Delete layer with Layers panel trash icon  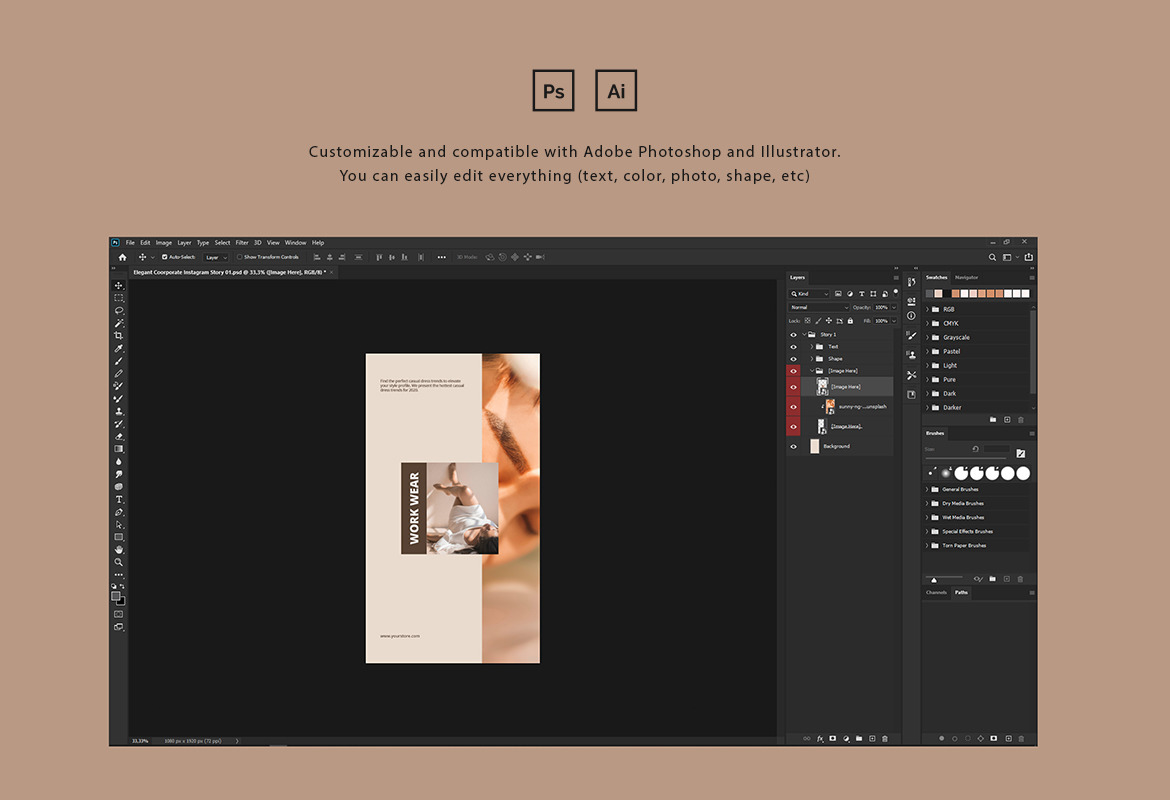pos(884,738)
